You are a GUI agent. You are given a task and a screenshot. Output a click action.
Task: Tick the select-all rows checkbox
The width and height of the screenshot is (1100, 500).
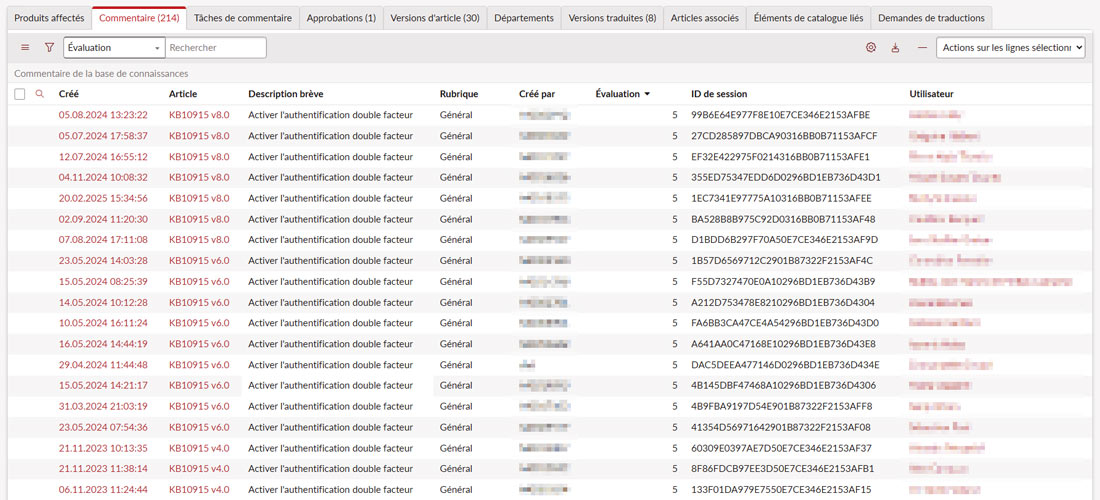tap(20, 94)
